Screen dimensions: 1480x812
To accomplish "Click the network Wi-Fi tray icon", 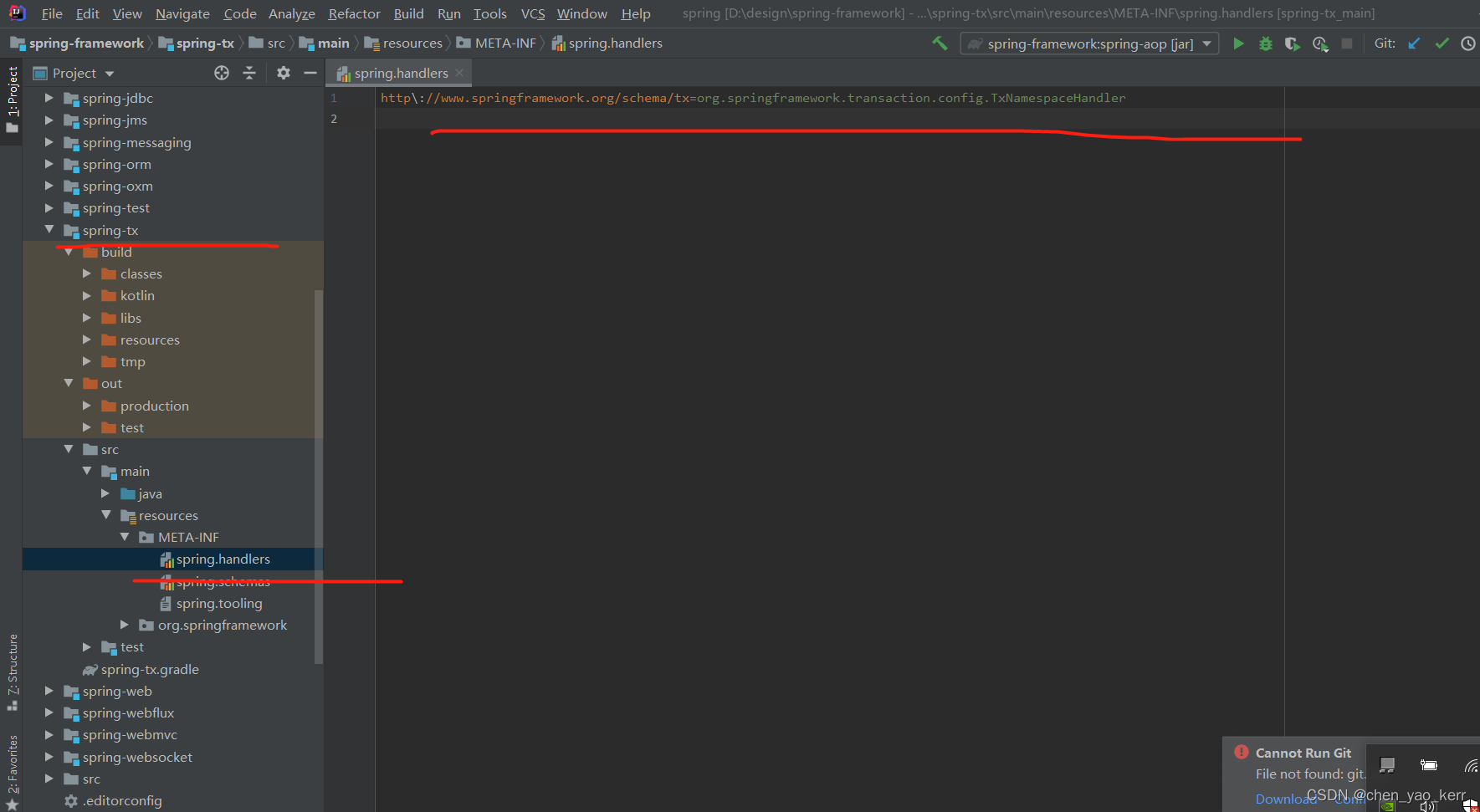I will point(1471,765).
